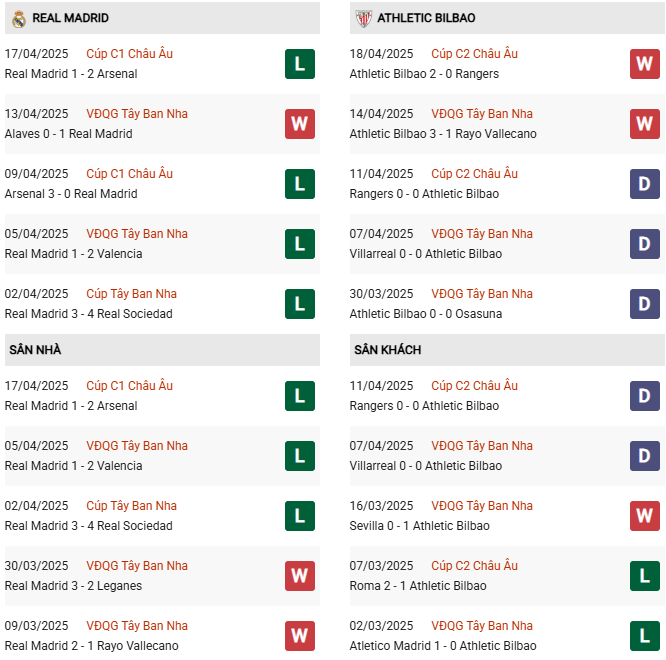The image size is (666, 660).
Task: Click the W badge beside Sevilla match
Action: (x=644, y=516)
